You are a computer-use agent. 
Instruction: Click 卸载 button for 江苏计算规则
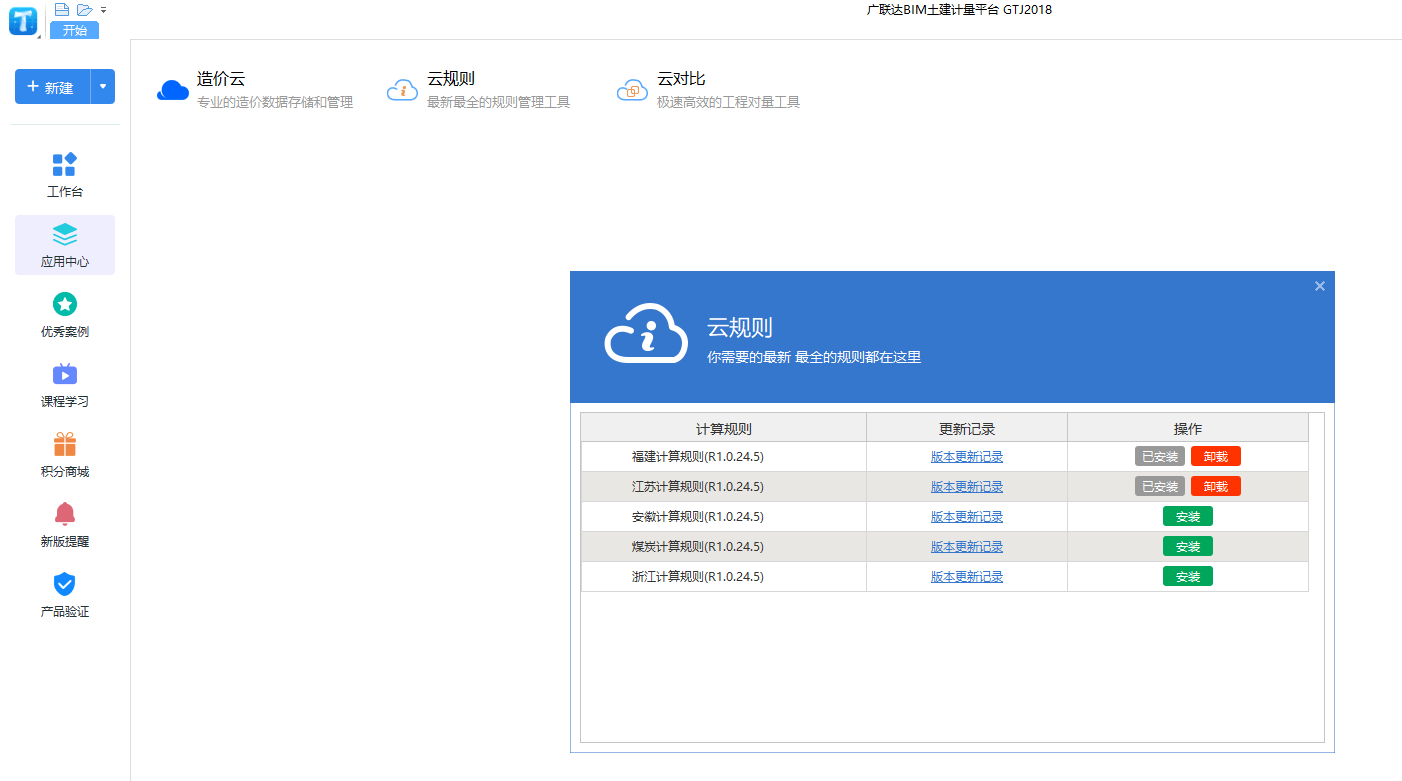tap(1216, 486)
